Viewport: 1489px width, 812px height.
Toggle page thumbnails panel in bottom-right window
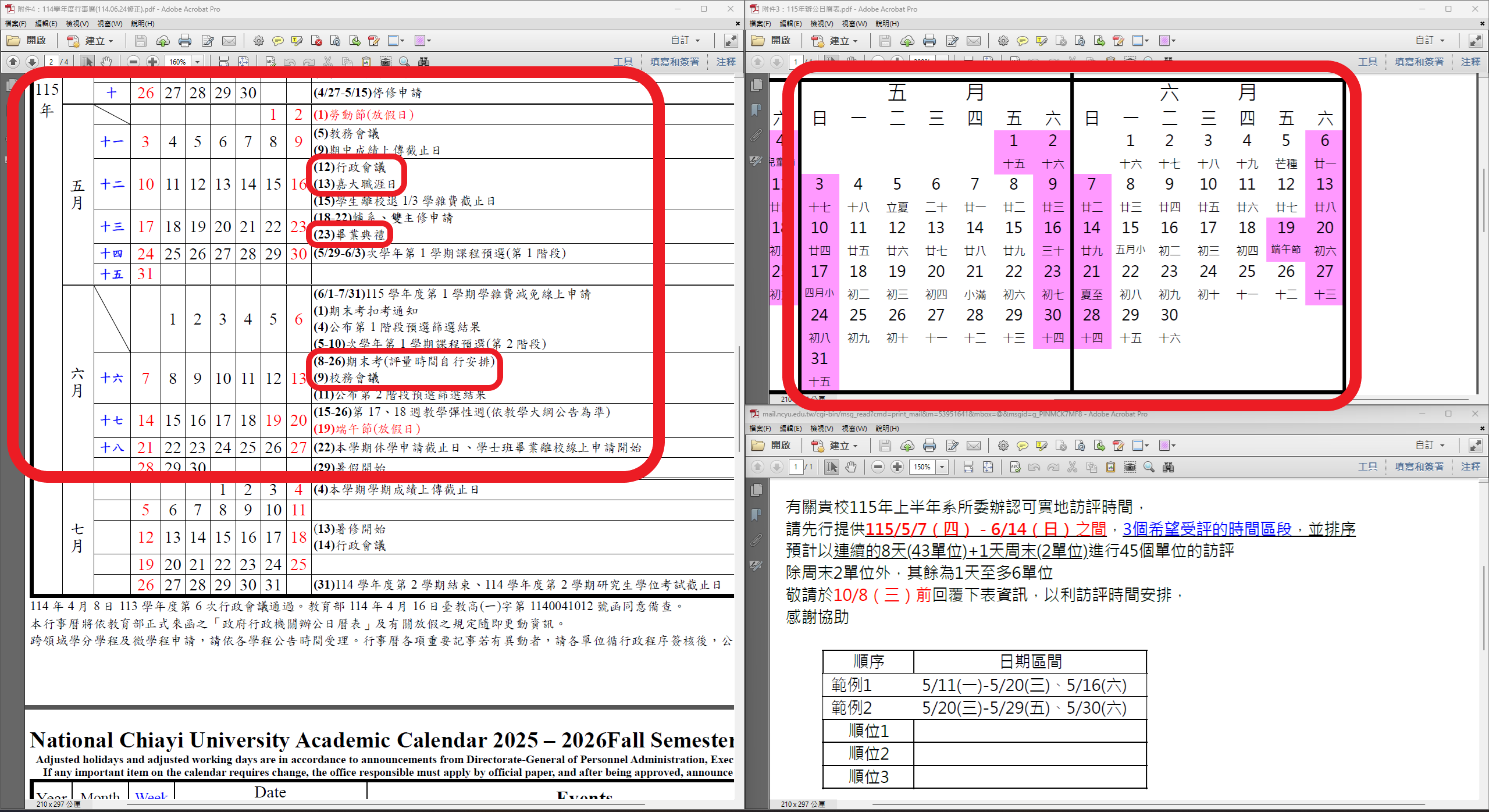756,490
